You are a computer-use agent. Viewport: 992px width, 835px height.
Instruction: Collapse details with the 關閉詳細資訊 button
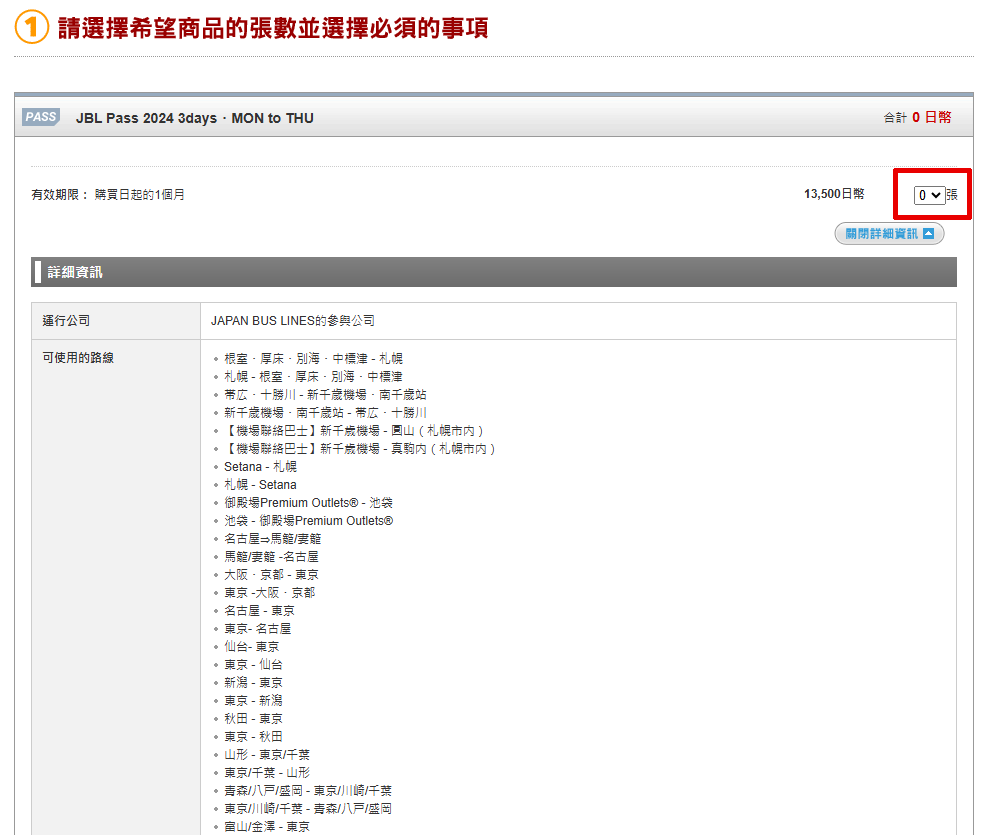[x=889, y=234]
